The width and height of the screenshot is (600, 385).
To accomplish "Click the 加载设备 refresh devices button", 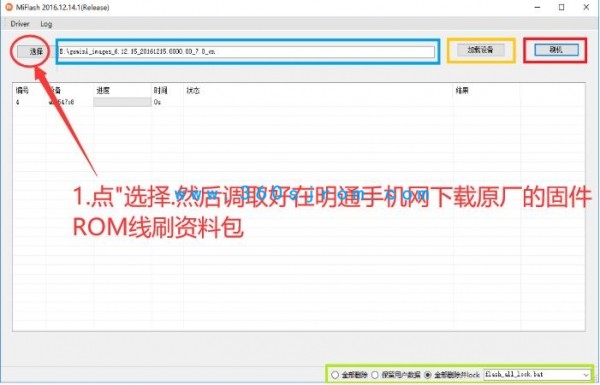I will coord(480,50).
